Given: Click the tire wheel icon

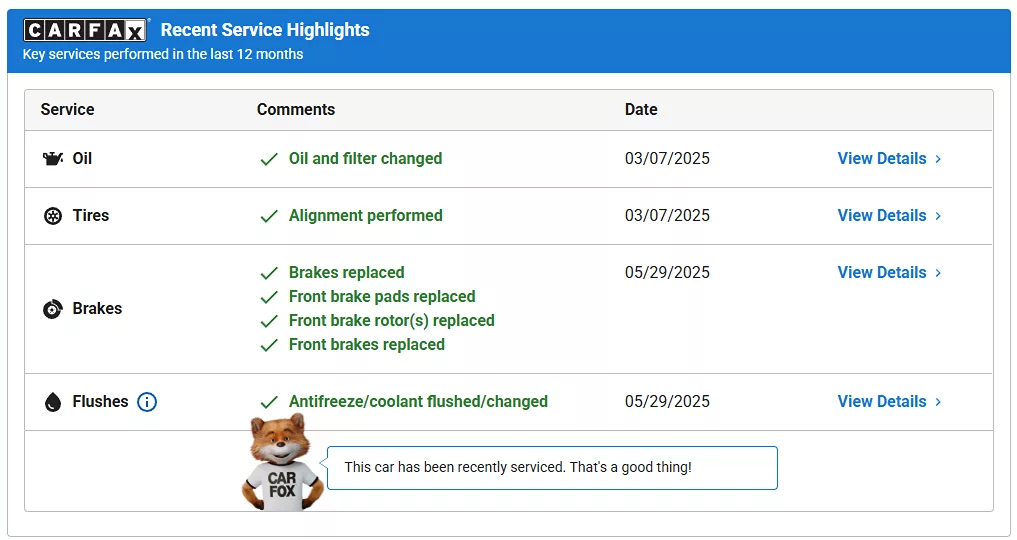Looking at the screenshot, I should click(x=53, y=216).
